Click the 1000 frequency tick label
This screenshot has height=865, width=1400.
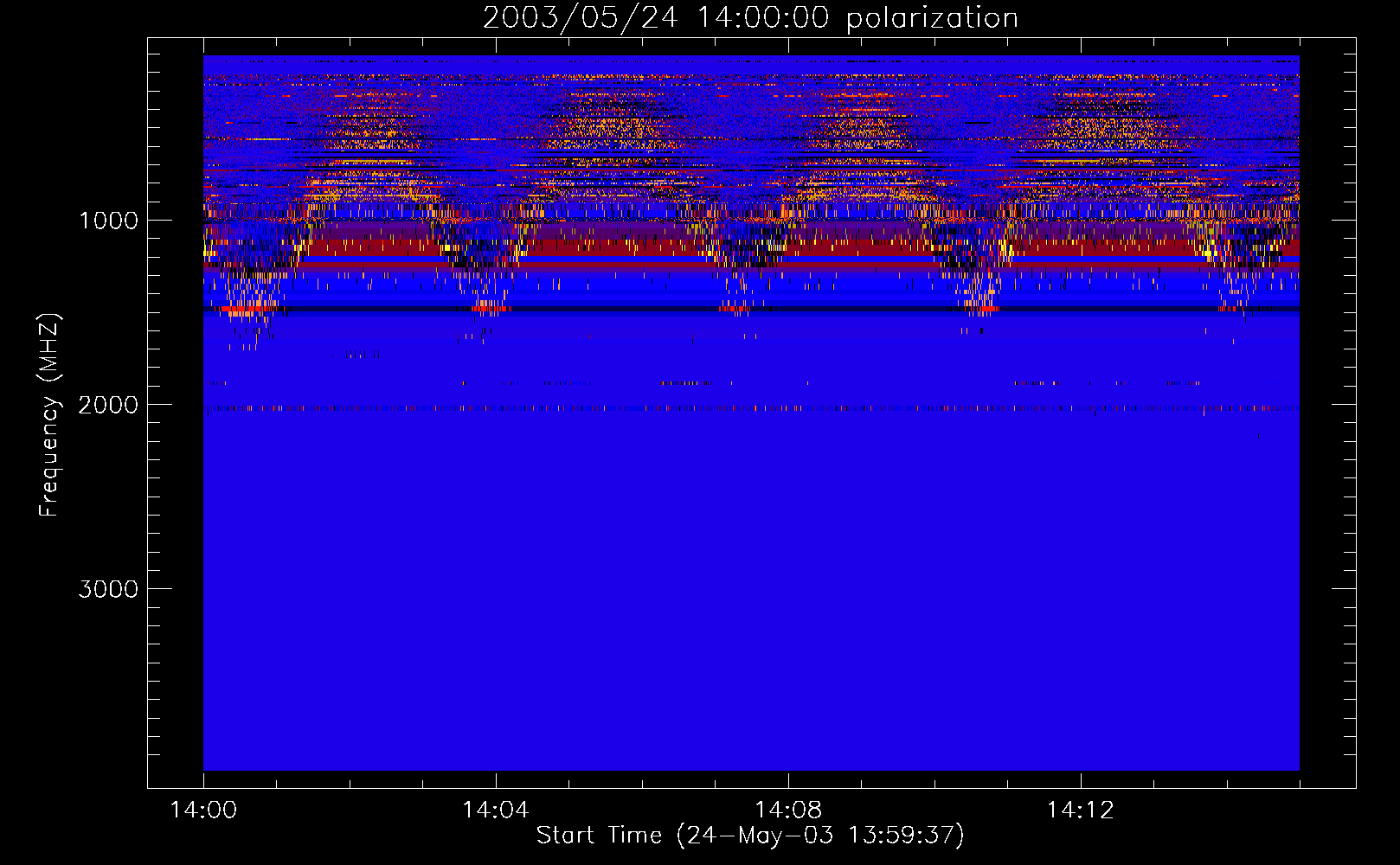click(x=108, y=221)
